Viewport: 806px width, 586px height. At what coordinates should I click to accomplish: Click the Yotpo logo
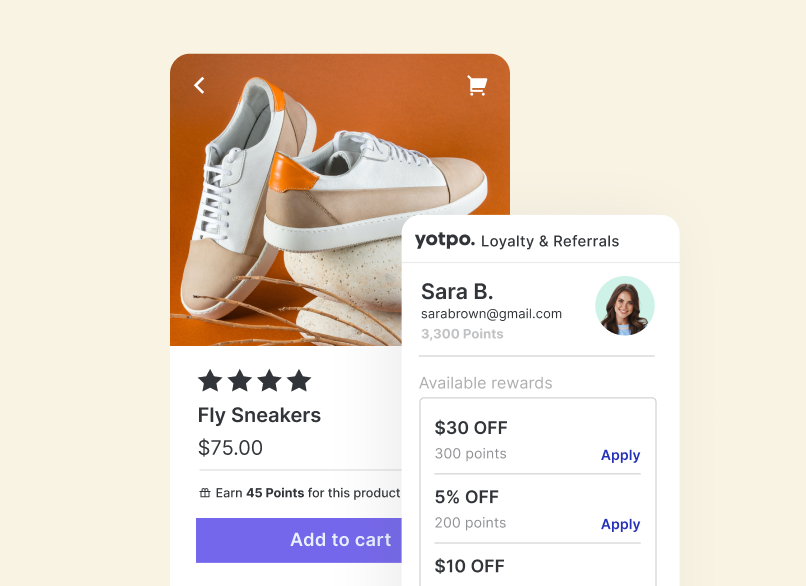[444, 241]
